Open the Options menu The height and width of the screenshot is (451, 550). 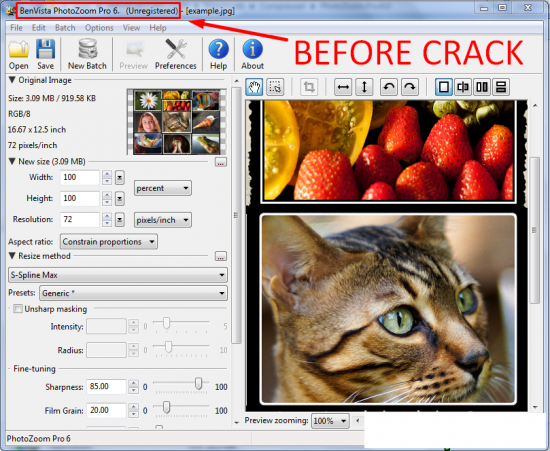click(x=99, y=28)
